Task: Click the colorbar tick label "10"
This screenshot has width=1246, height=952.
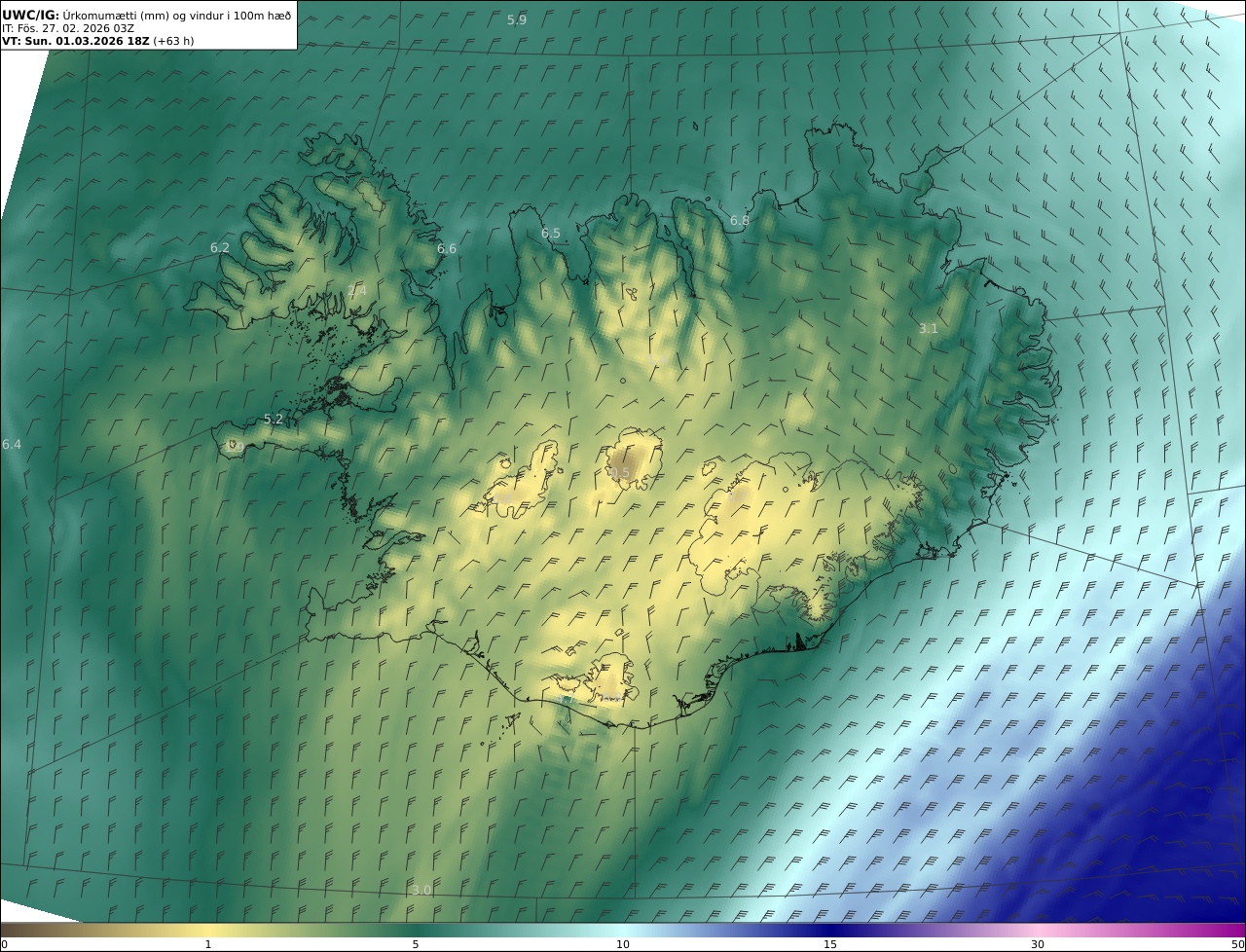Action: tap(623, 944)
